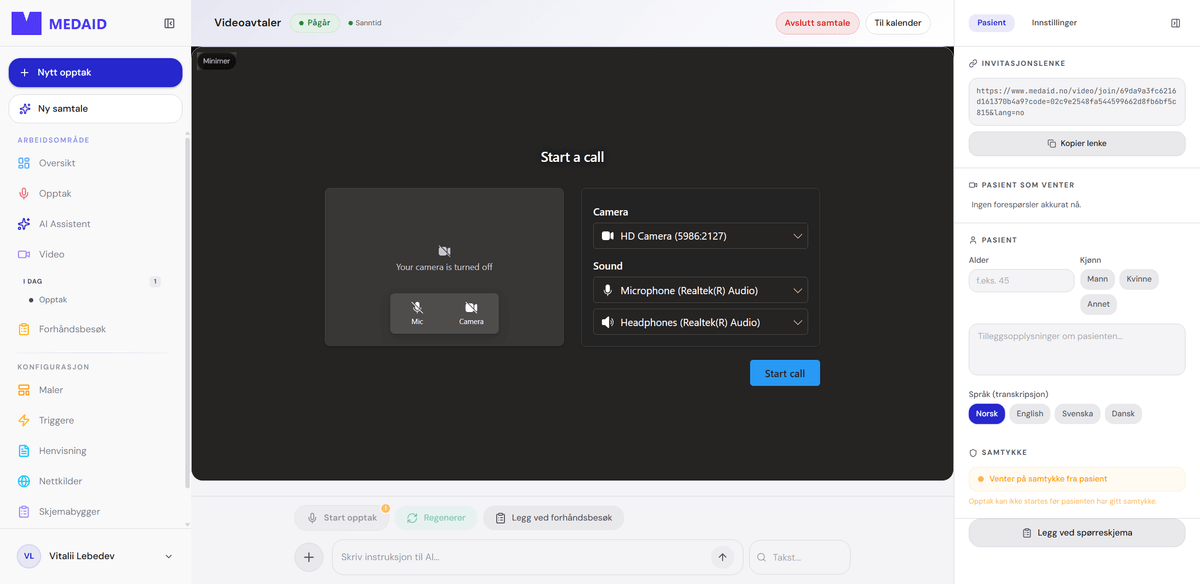The width and height of the screenshot is (1200, 584).
Task: Open the Microphone (Realtek) device dropdown
Action: point(700,290)
